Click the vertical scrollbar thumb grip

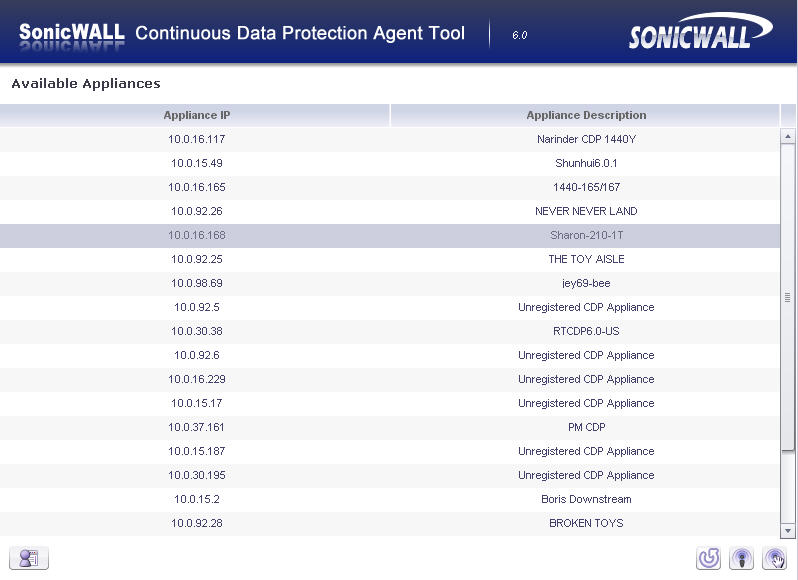pyautogui.click(x=788, y=297)
